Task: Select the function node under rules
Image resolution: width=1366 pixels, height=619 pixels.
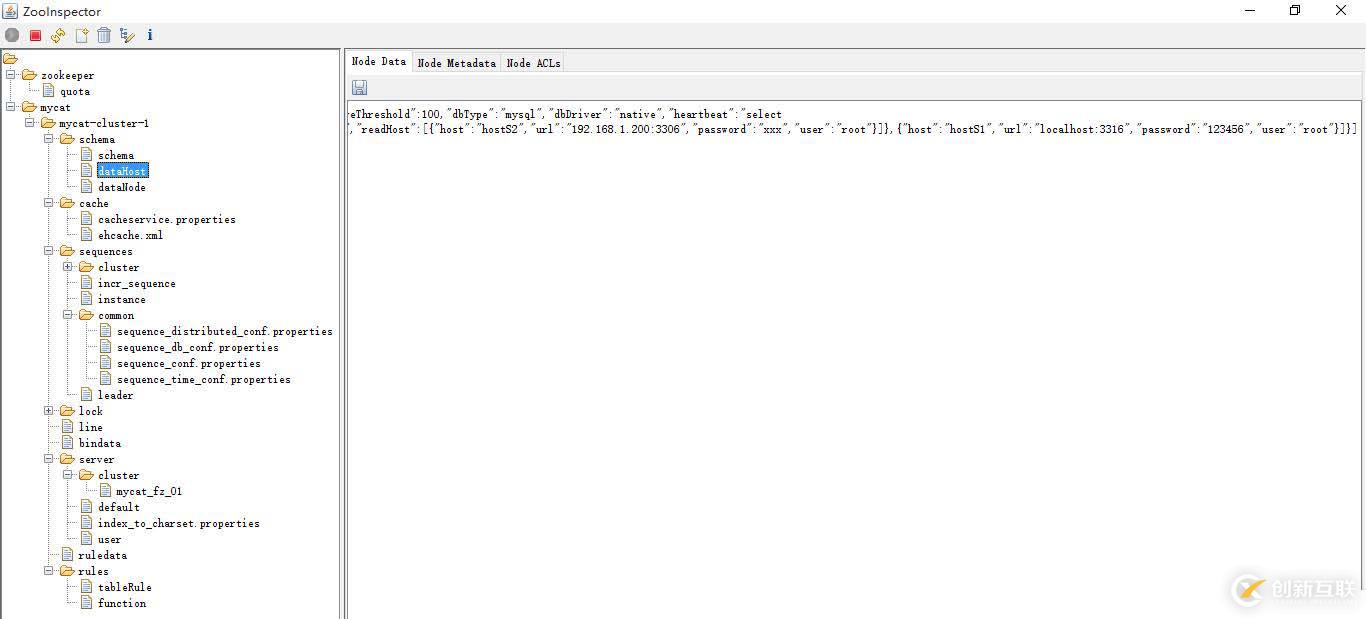Action: click(122, 603)
